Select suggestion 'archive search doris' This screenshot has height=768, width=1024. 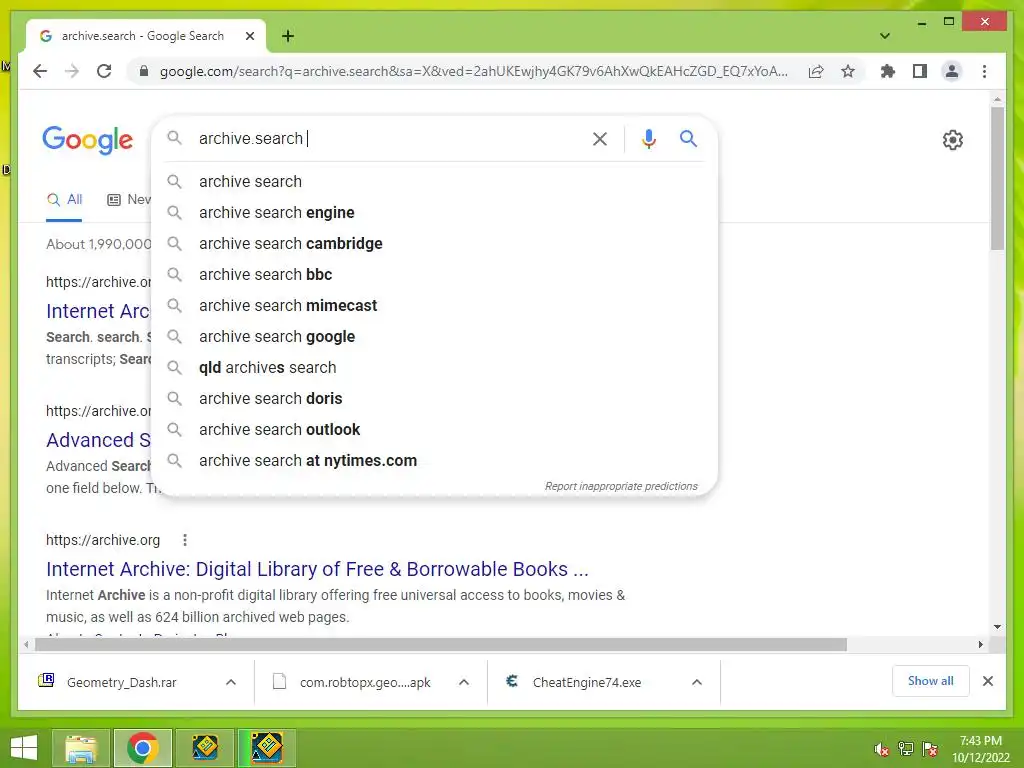coord(434,398)
